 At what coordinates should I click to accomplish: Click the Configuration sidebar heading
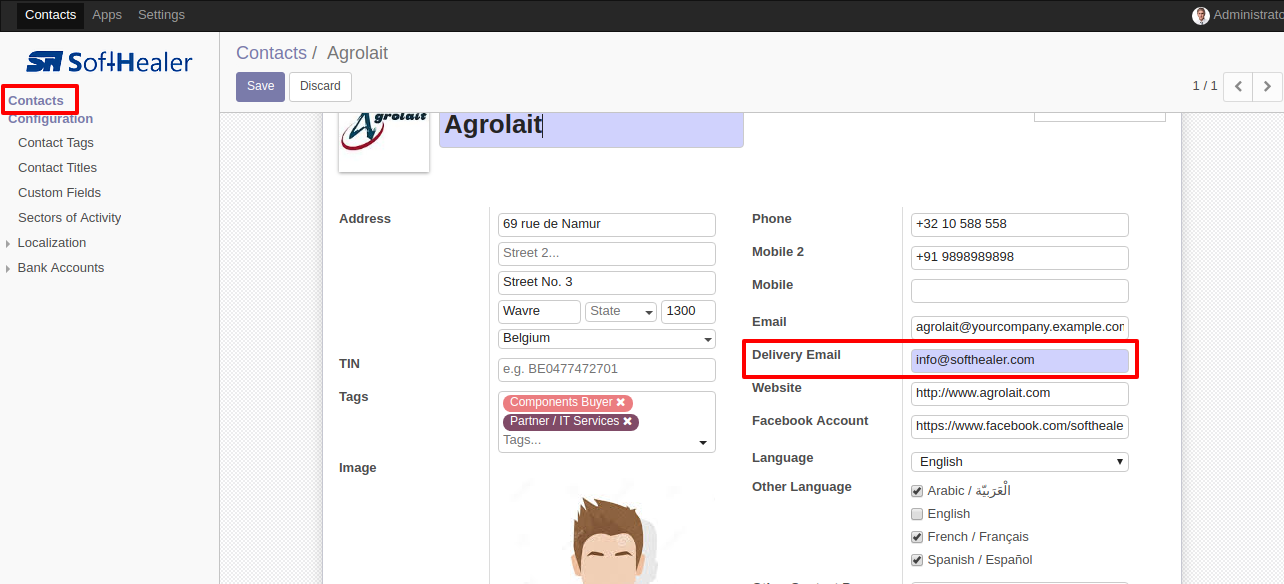(51, 119)
